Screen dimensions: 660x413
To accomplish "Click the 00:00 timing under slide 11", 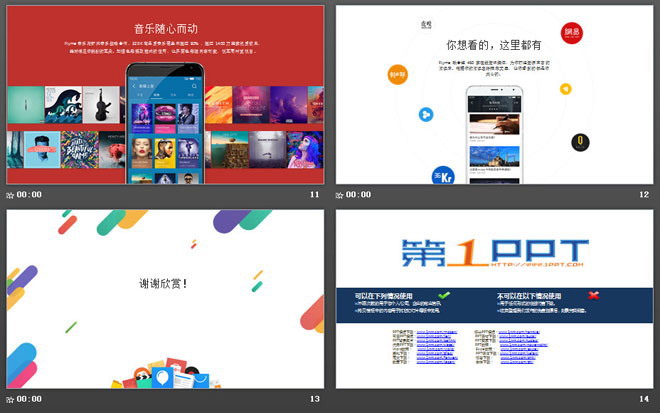I will click(29, 195).
